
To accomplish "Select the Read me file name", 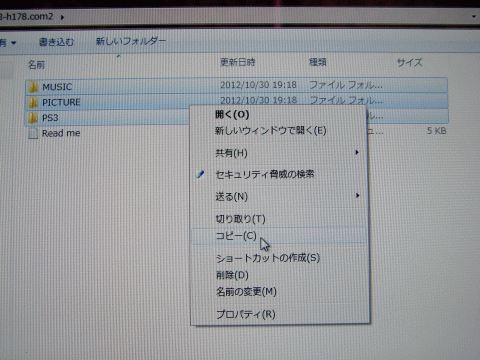I will (61, 133).
